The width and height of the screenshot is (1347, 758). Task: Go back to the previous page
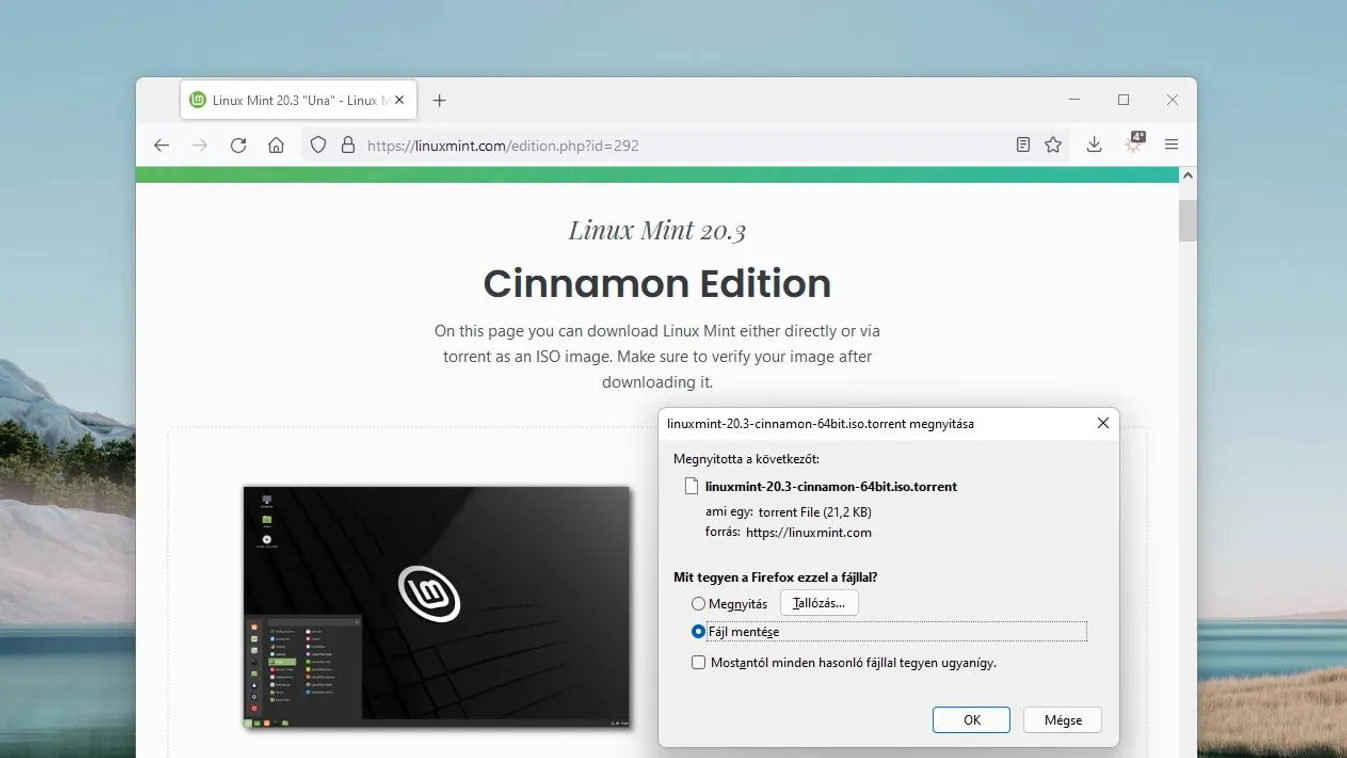[x=161, y=145]
